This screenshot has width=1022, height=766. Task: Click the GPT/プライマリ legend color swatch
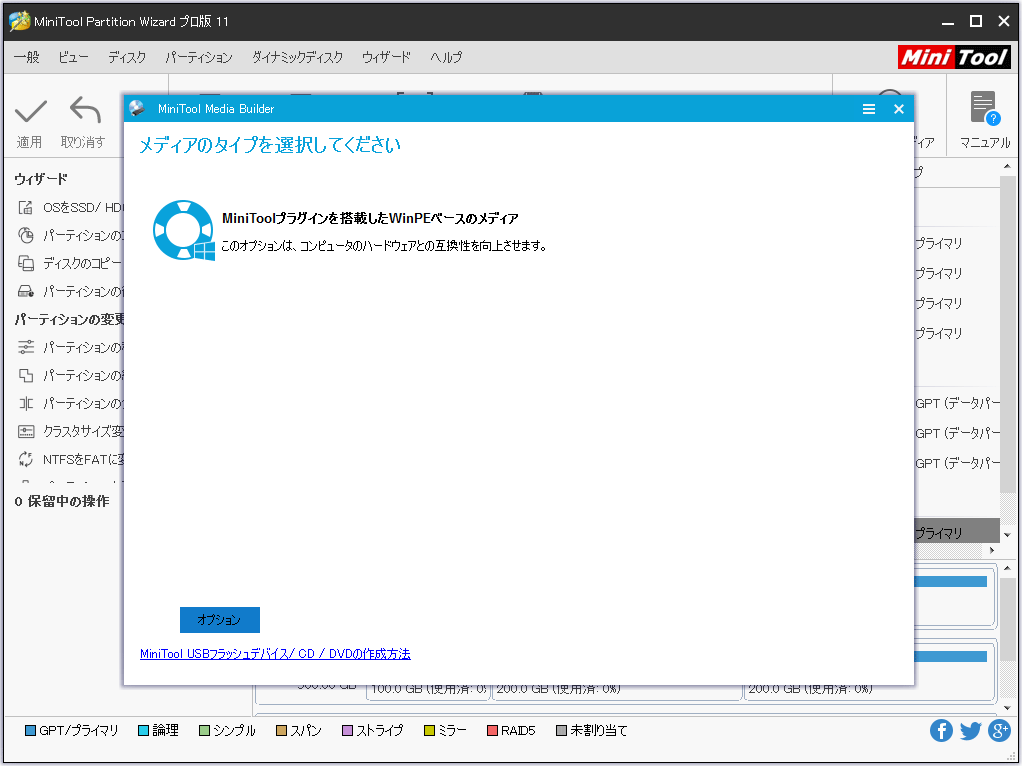click(x=30, y=731)
